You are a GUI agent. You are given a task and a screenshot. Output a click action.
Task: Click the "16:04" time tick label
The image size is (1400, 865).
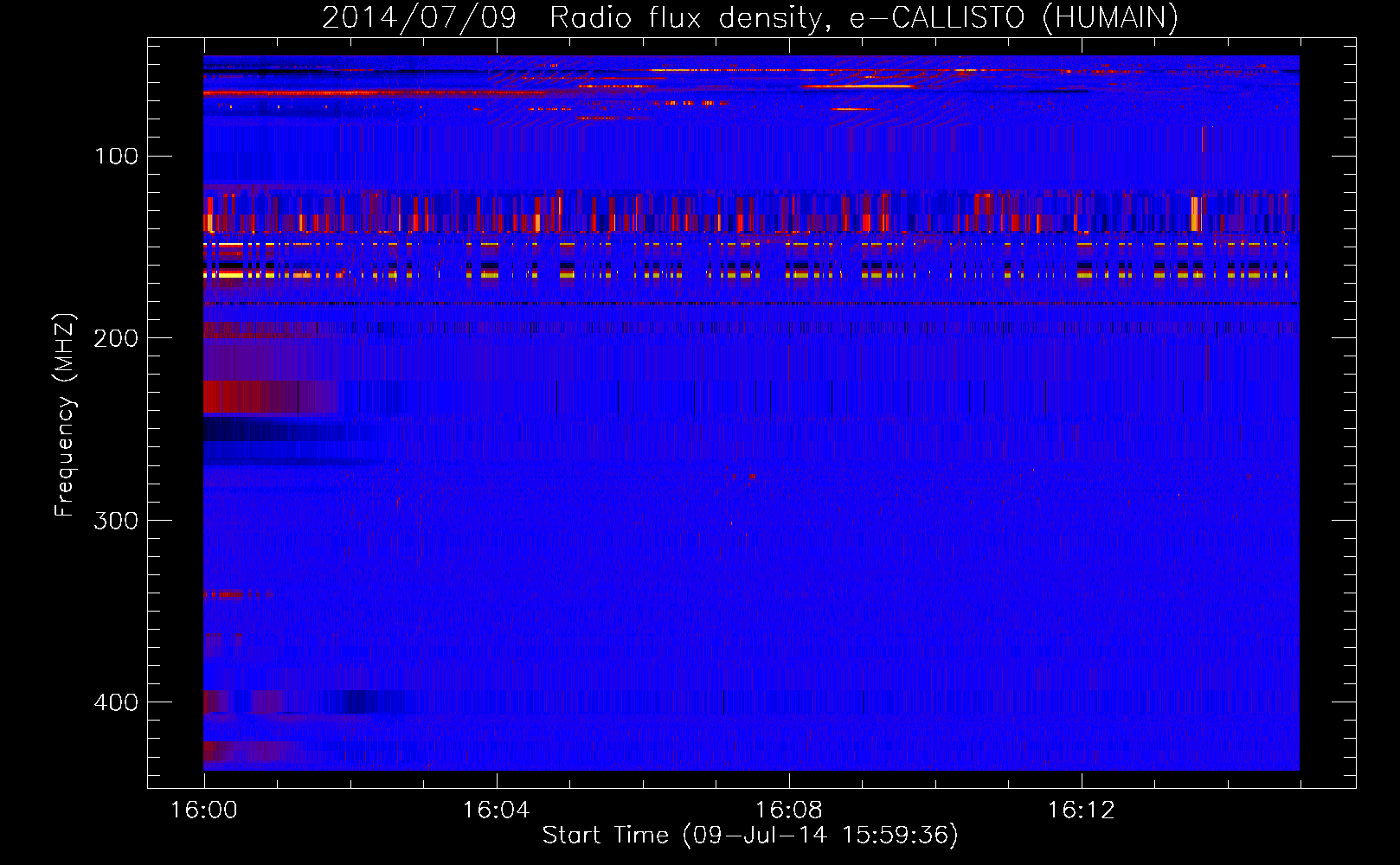496,811
